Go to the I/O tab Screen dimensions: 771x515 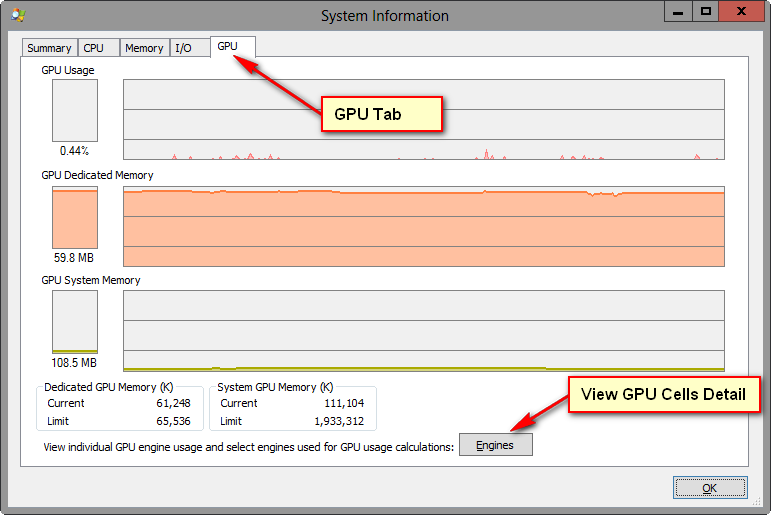tap(184, 48)
